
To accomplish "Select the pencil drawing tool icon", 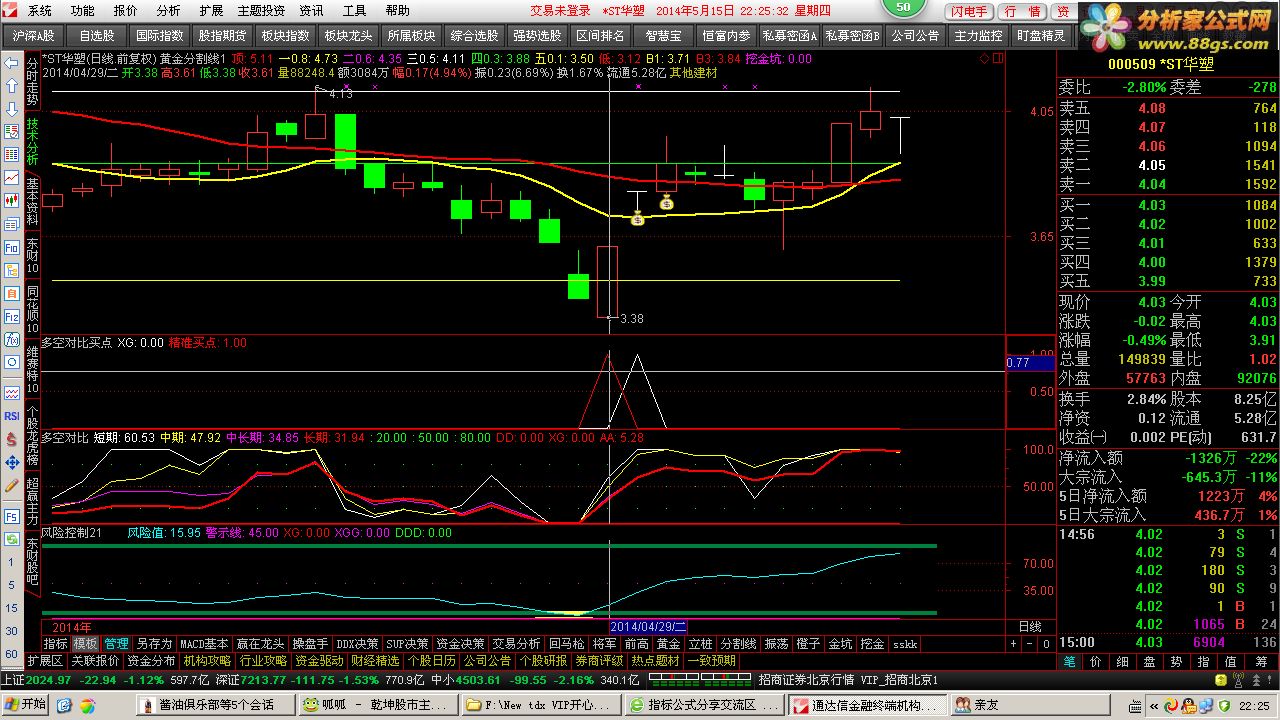I will [x=11, y=486].
